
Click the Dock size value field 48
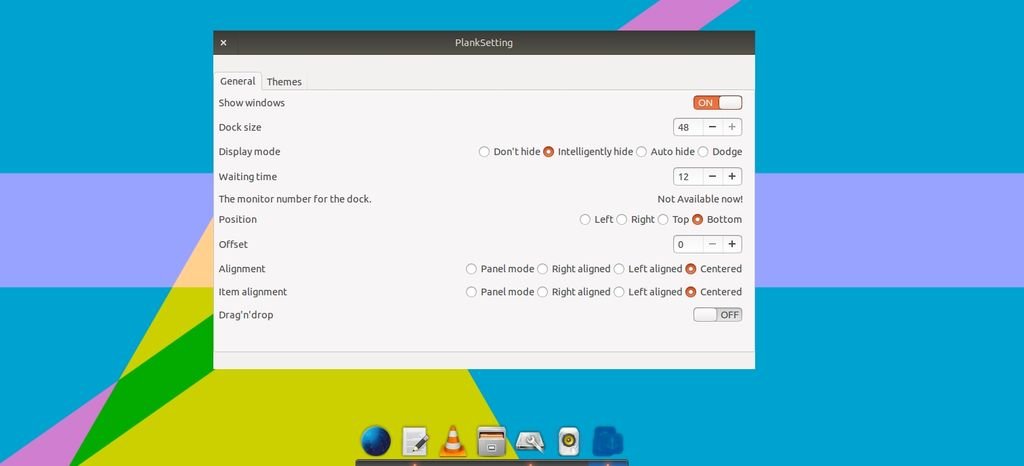[x=688, y=127]
